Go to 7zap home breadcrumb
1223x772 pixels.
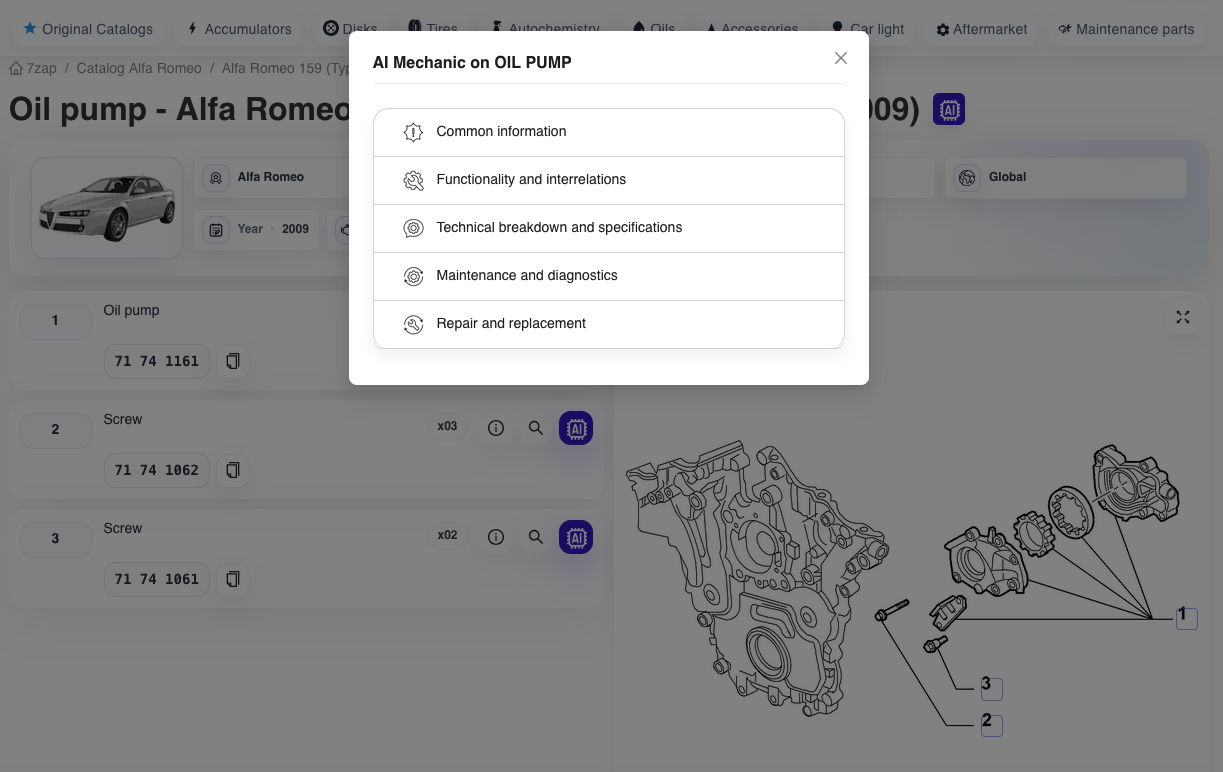click(33, 68)
